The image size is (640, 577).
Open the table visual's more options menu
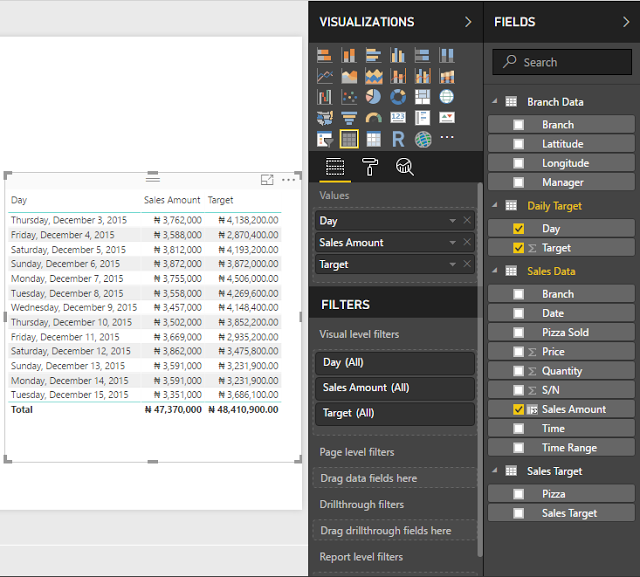[x=288, y=180]
